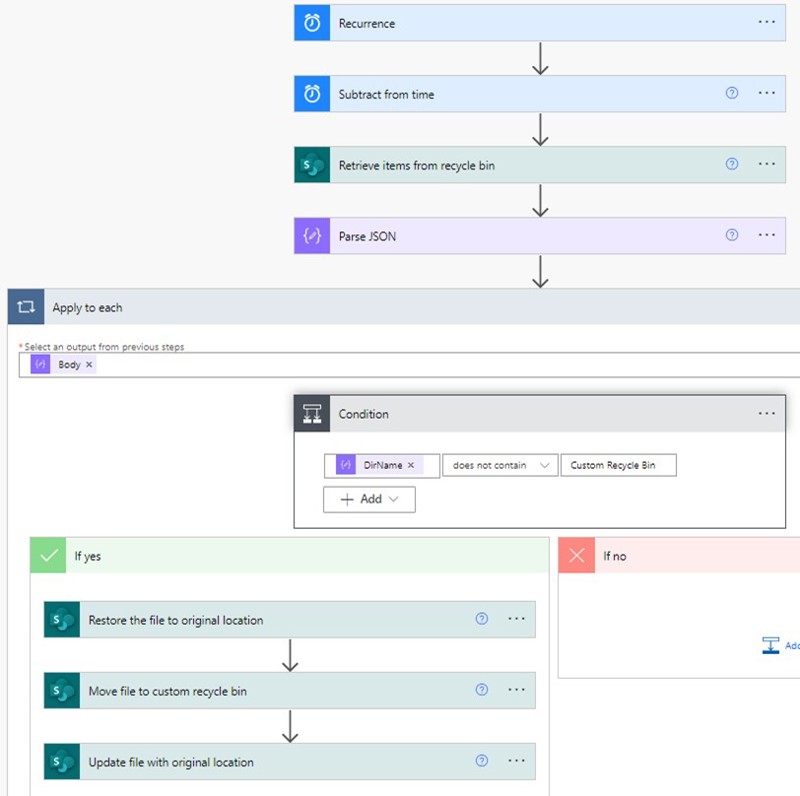Click the Apply to each loop icon
The width and height of the screenshot is (800, 796).
(26, 307)
